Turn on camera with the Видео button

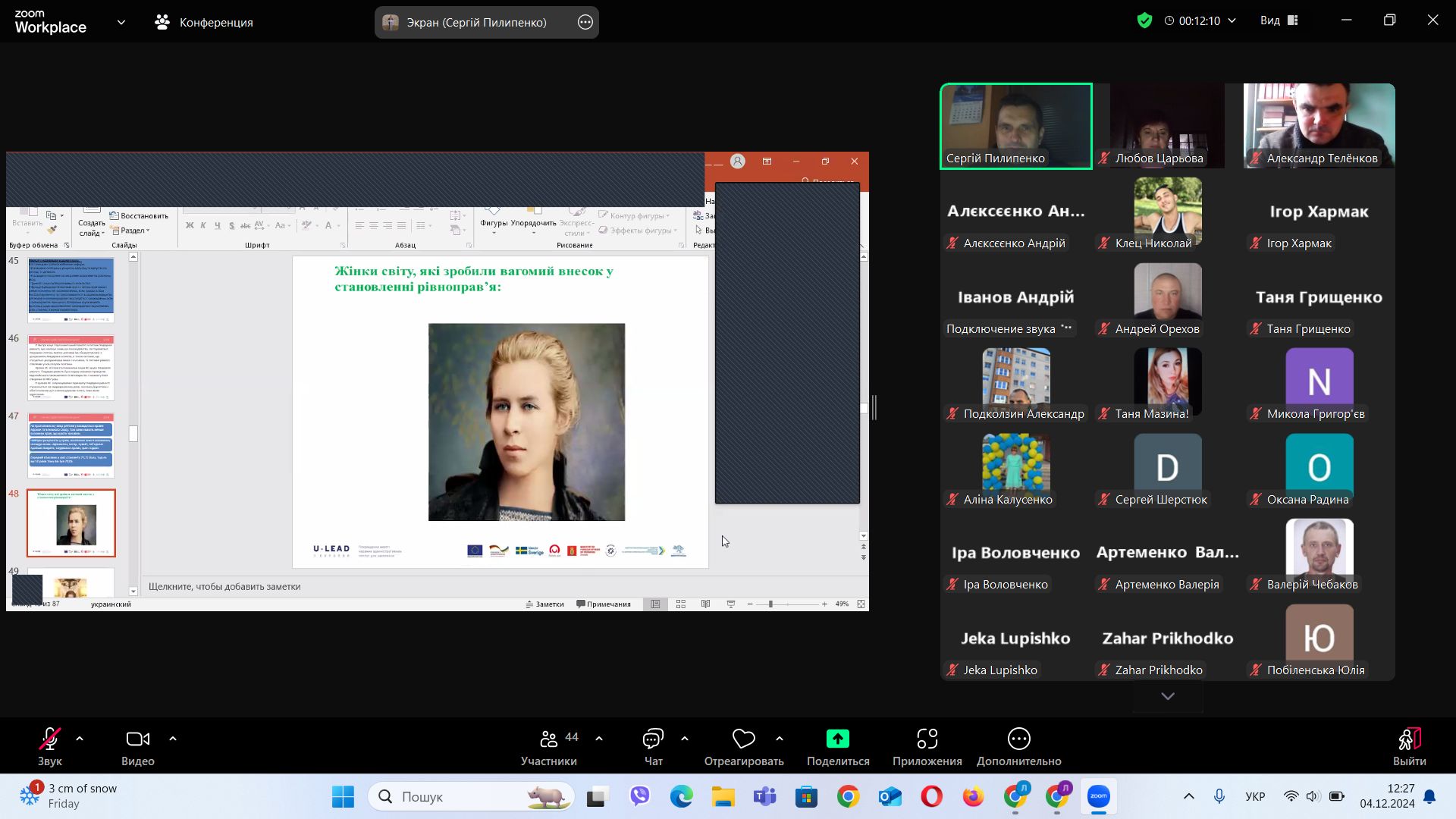[137, 739]
